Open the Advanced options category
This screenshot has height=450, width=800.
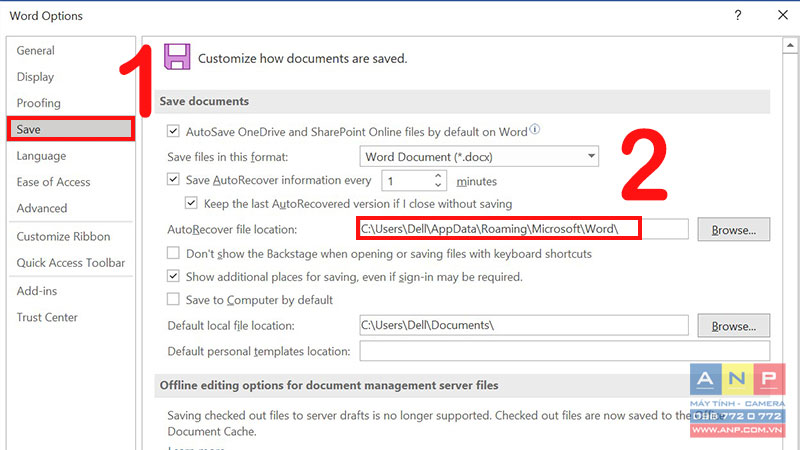42,208
